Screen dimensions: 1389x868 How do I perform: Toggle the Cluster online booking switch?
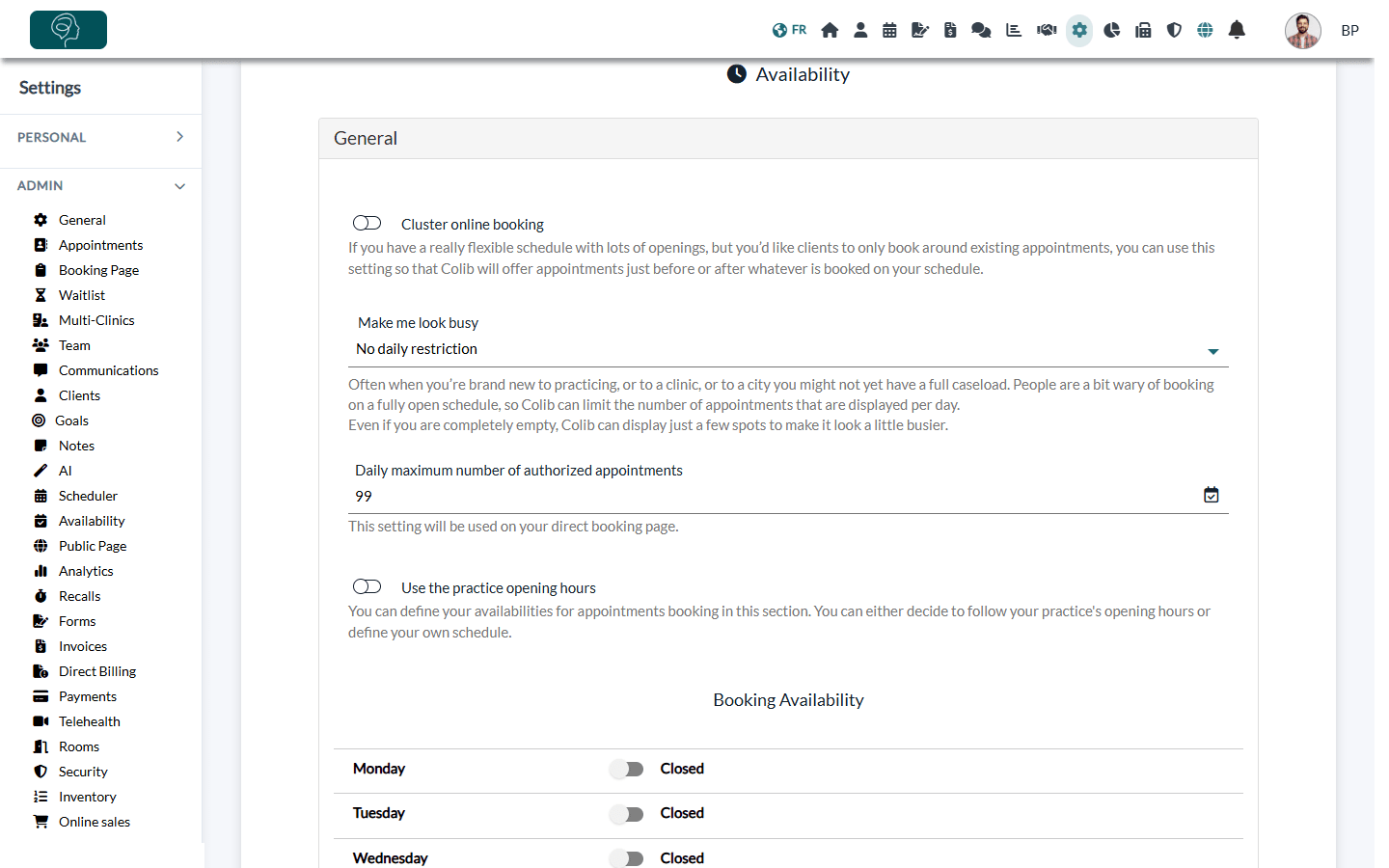(368, 223)
